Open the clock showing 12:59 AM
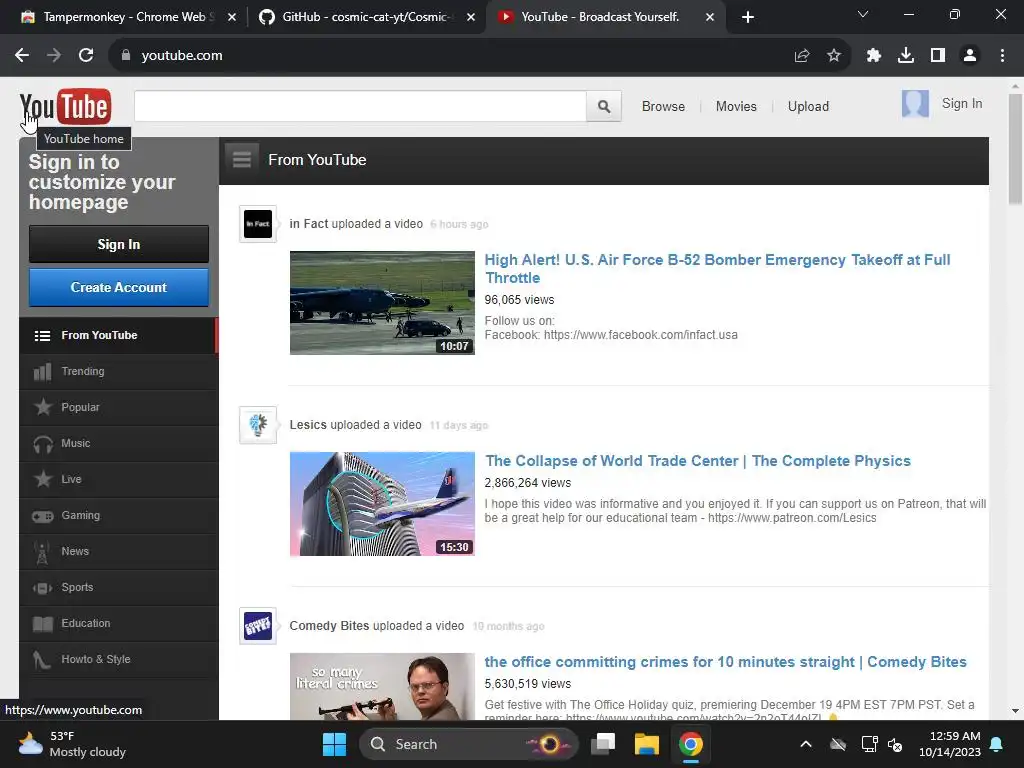The height and width of the screenshot is (768, 1024). (x=950, y=744)
